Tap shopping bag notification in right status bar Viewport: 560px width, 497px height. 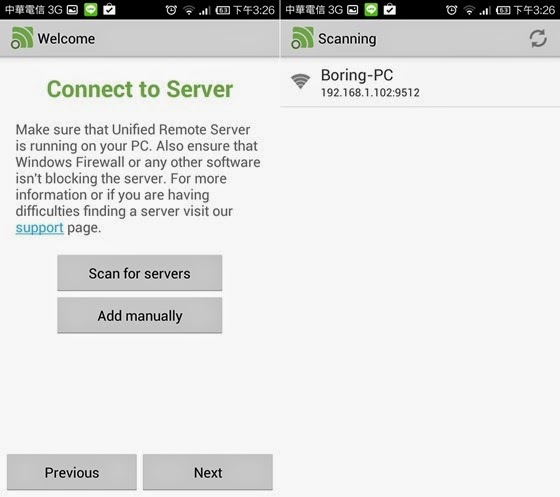click(390, 9)
